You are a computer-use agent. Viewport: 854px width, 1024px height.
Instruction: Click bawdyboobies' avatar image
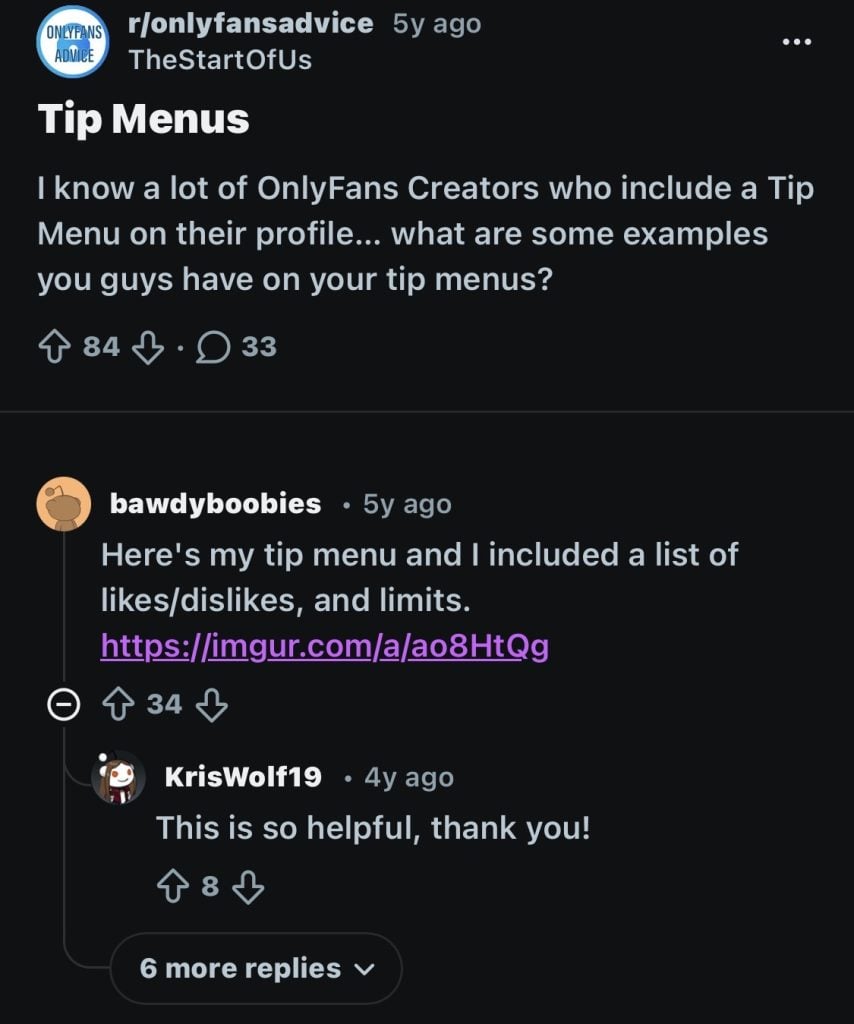(64, 504)
